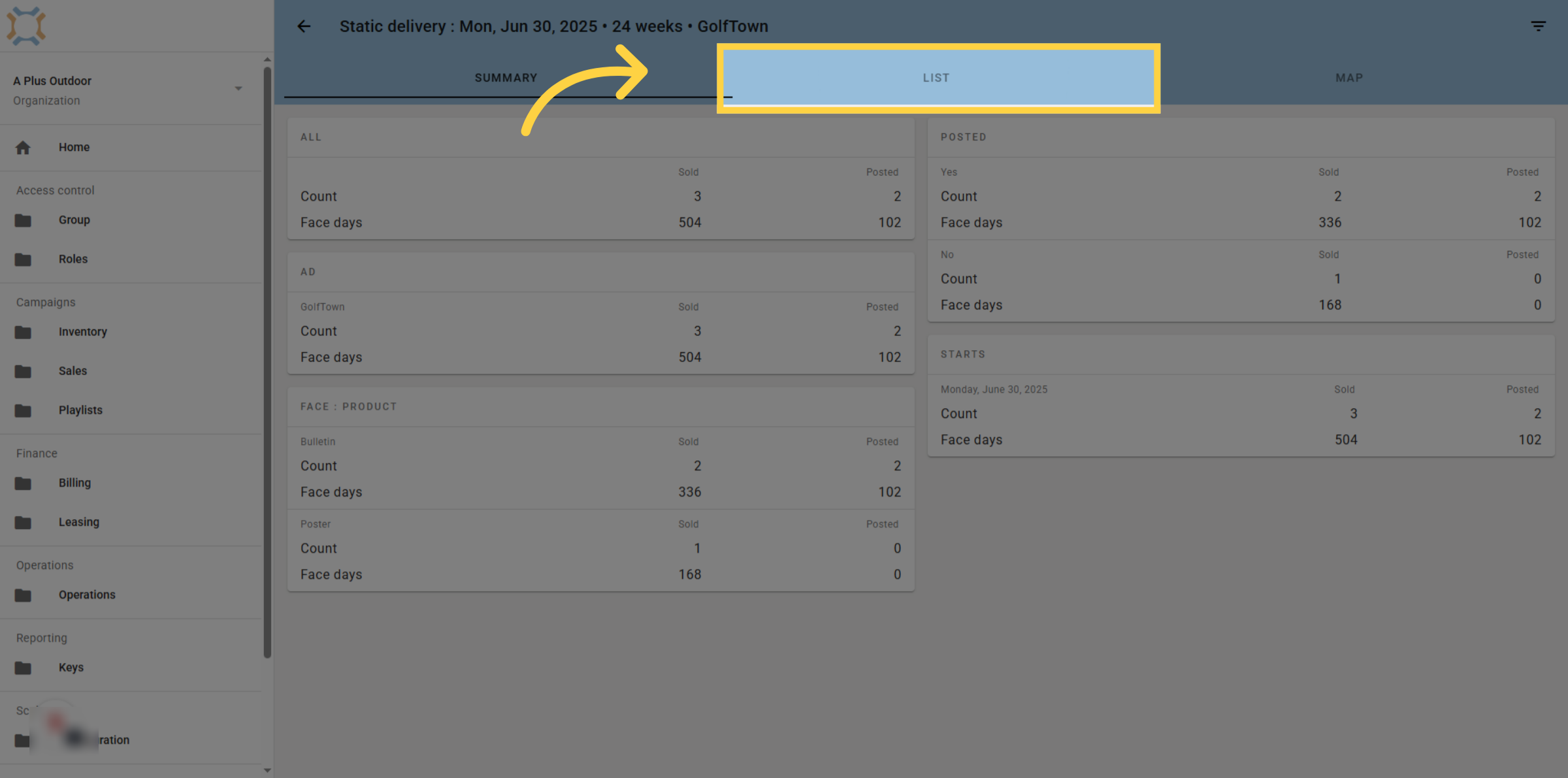Go to Billing in the sidebar
Image resolution: width=1568 pixels, height=778 pixels.
(x=131, y=483)
